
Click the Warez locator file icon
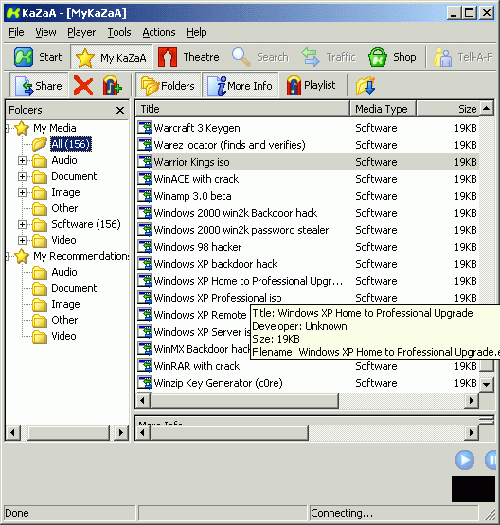(x=144, y=145)
